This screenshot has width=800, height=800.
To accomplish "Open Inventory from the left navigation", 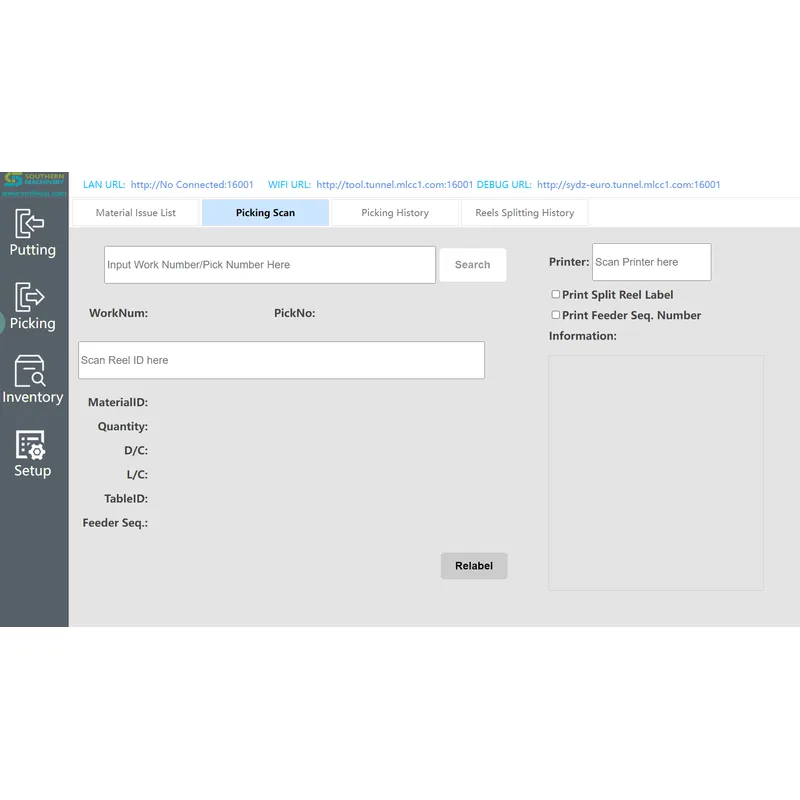I will (33, 382).
